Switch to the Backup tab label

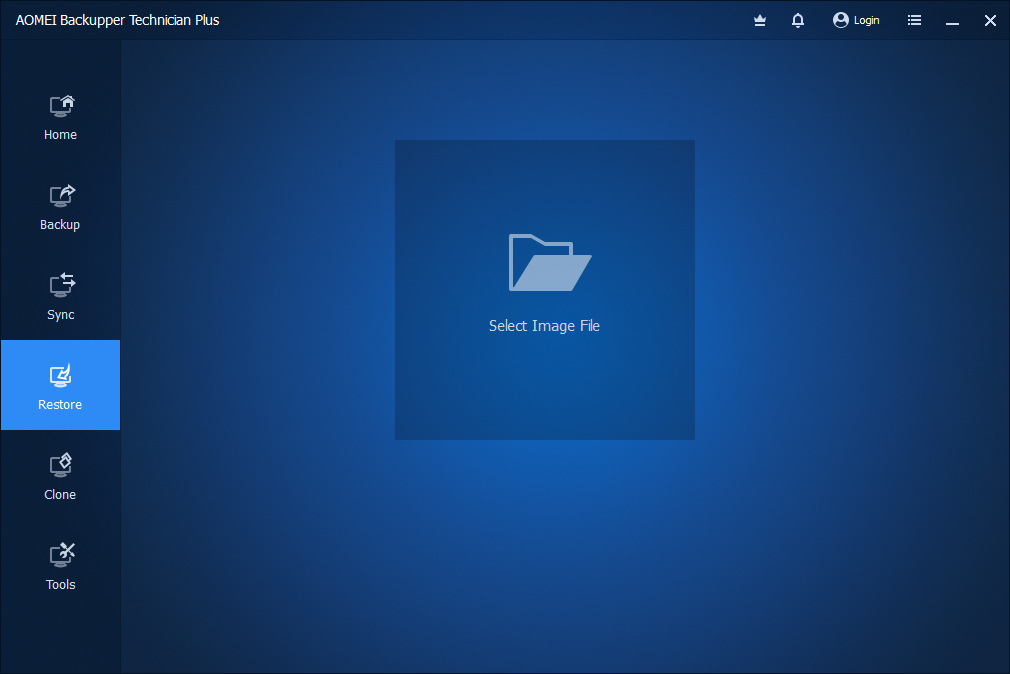60,225
